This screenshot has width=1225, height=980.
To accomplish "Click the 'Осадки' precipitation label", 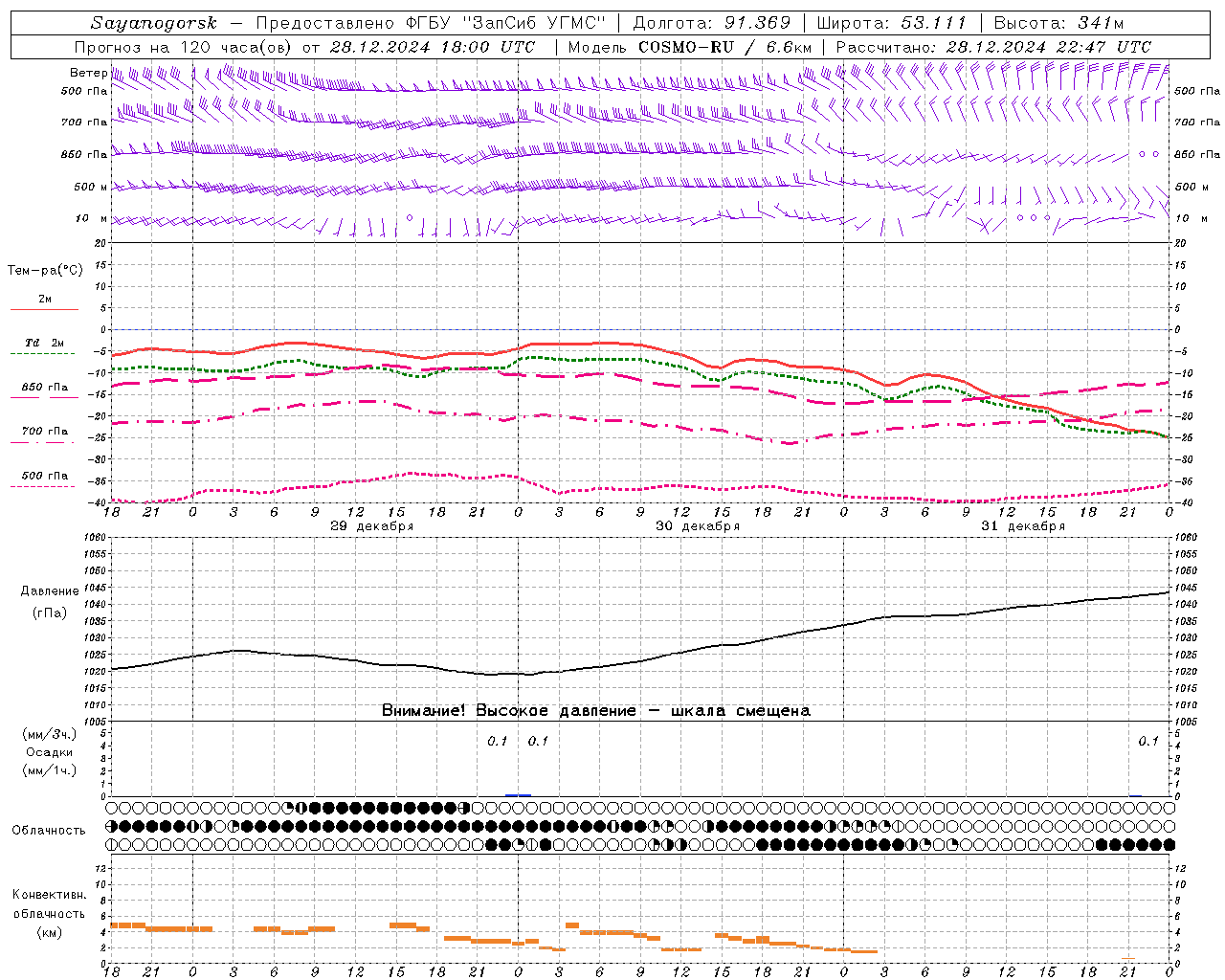I will (x=50, y=753).
